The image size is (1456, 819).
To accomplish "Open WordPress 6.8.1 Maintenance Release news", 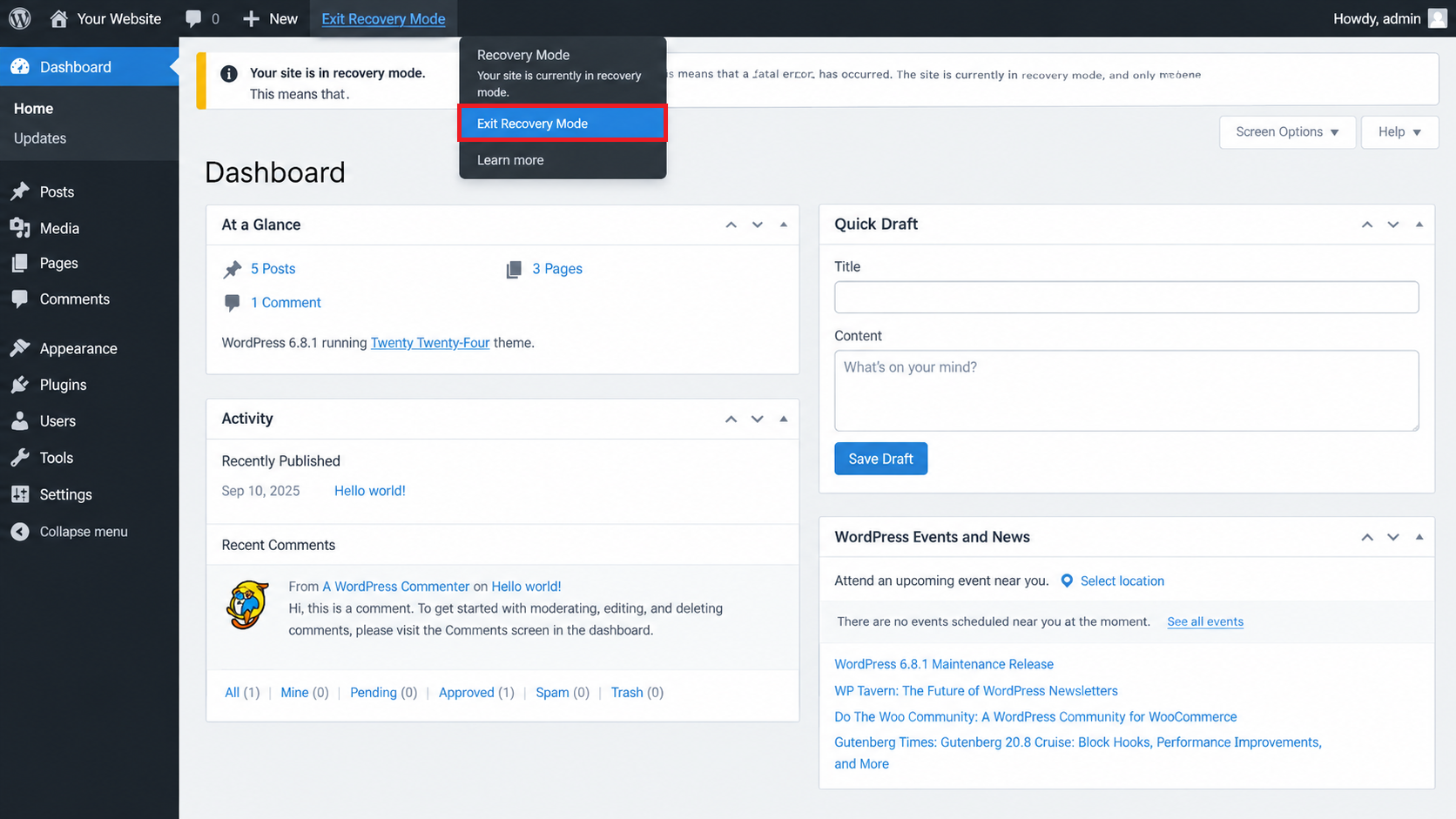I will pyautogui.click(x=944, y=664).
